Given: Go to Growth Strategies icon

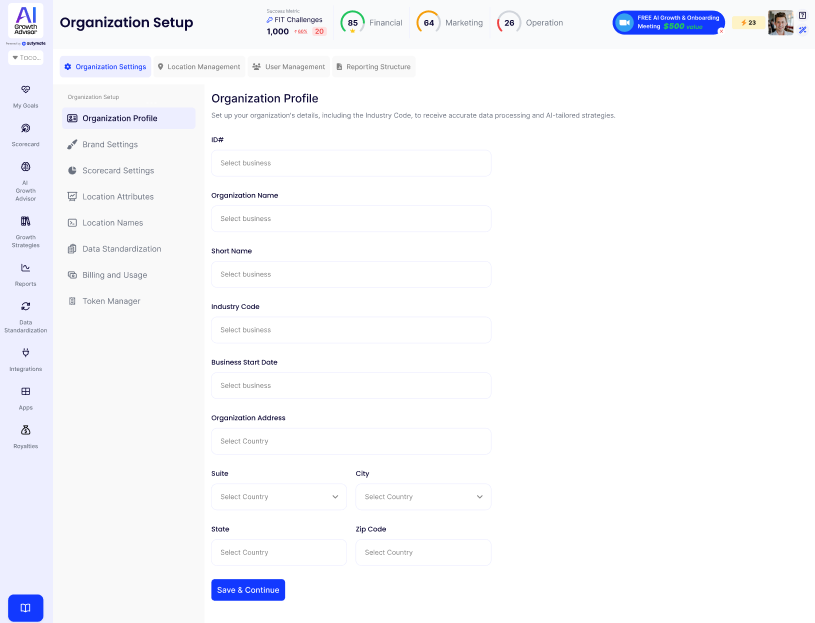Looking at the screenshot, I should coord(25,221).
